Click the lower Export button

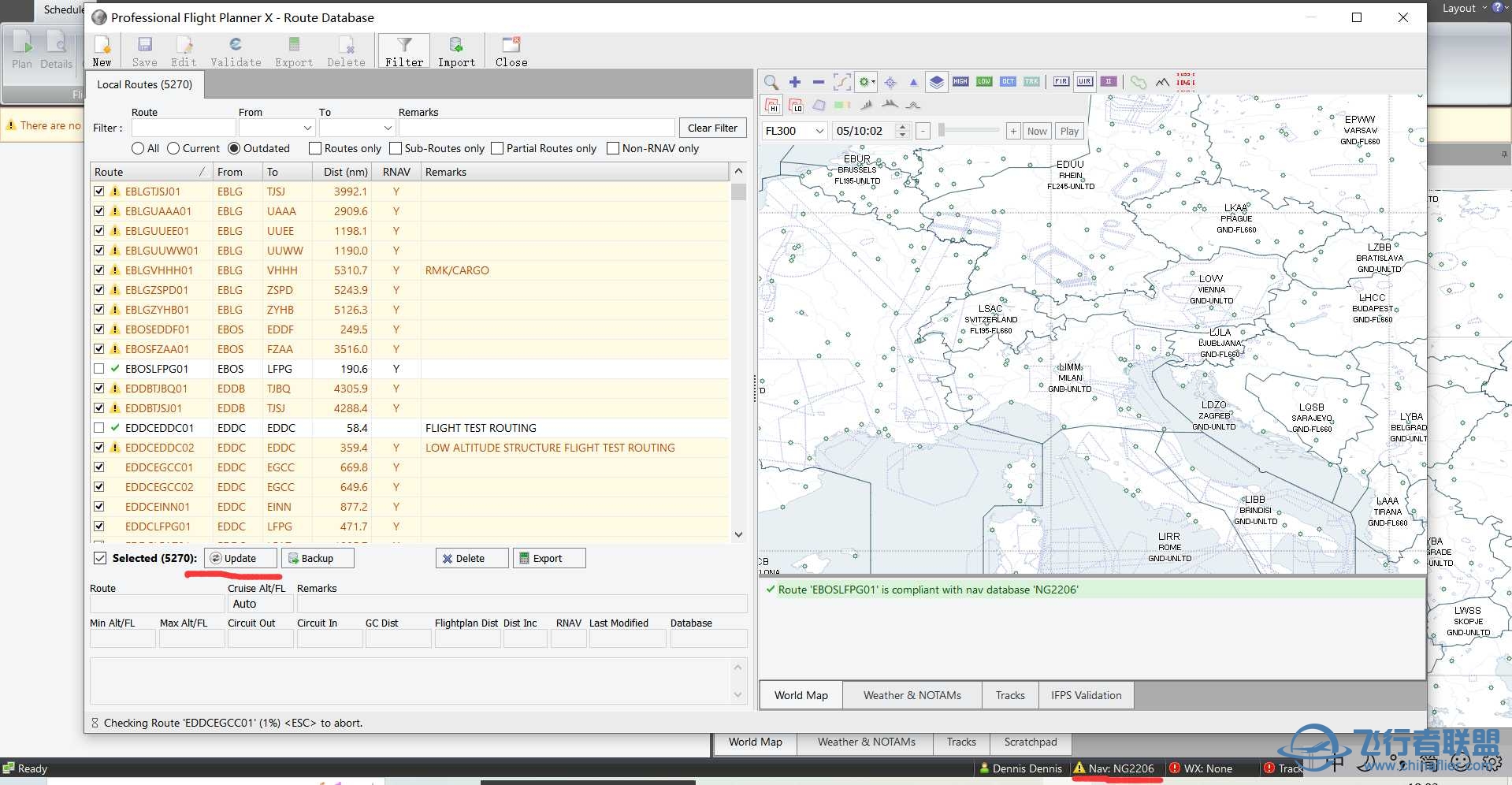[x=548, y=558]
